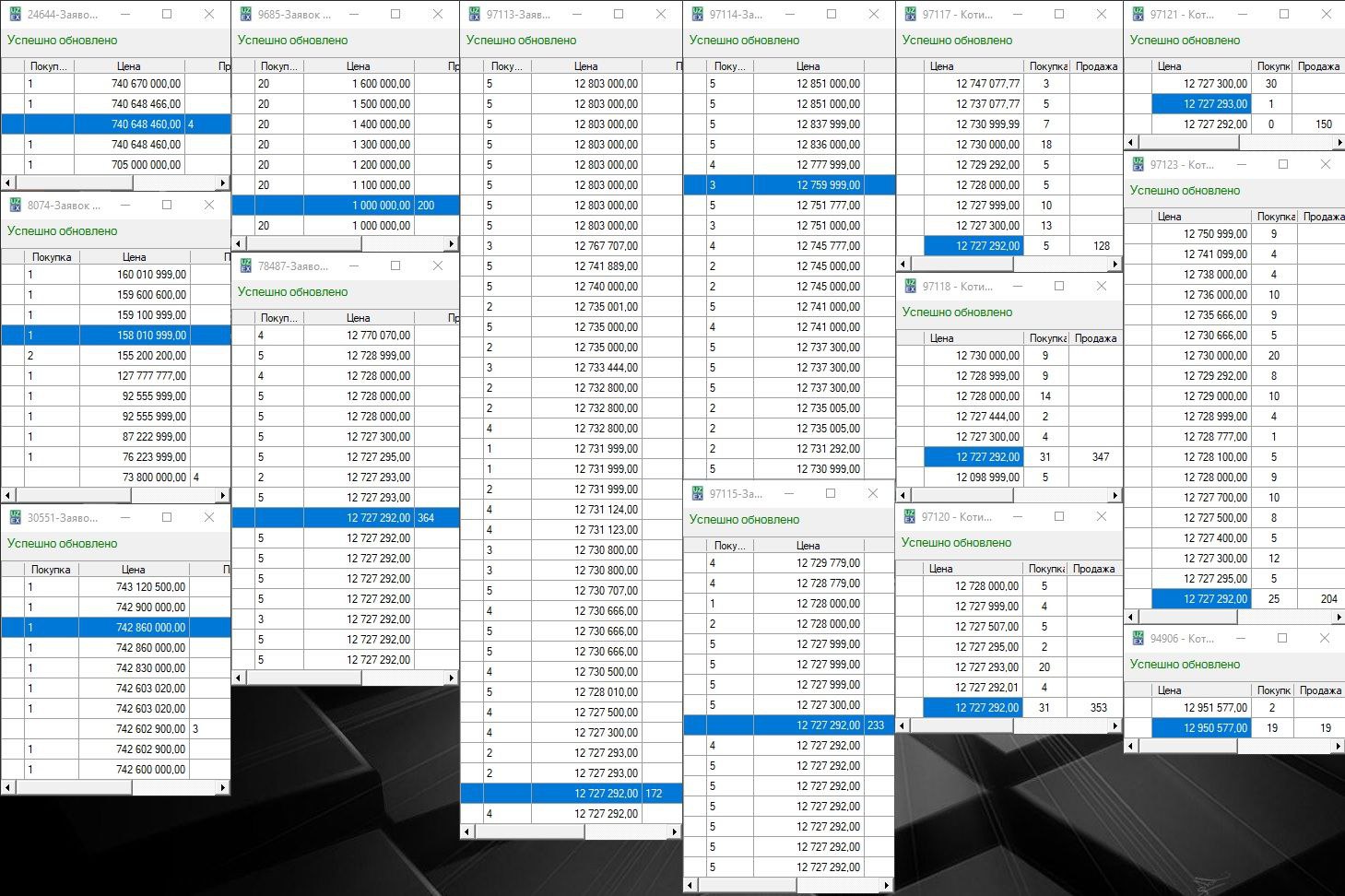Select the 12 950 577,00 row in the 94906 window
1345x896 pixels.
[x=1215, y=728]
